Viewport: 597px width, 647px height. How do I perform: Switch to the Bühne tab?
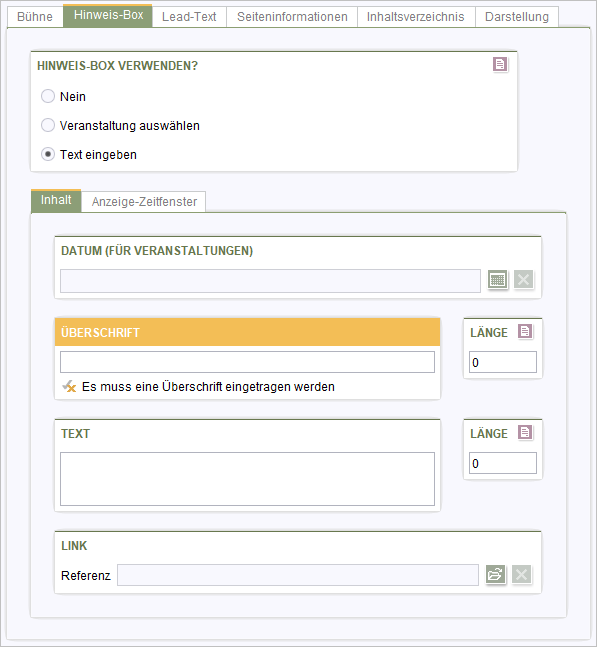(35, 17)
